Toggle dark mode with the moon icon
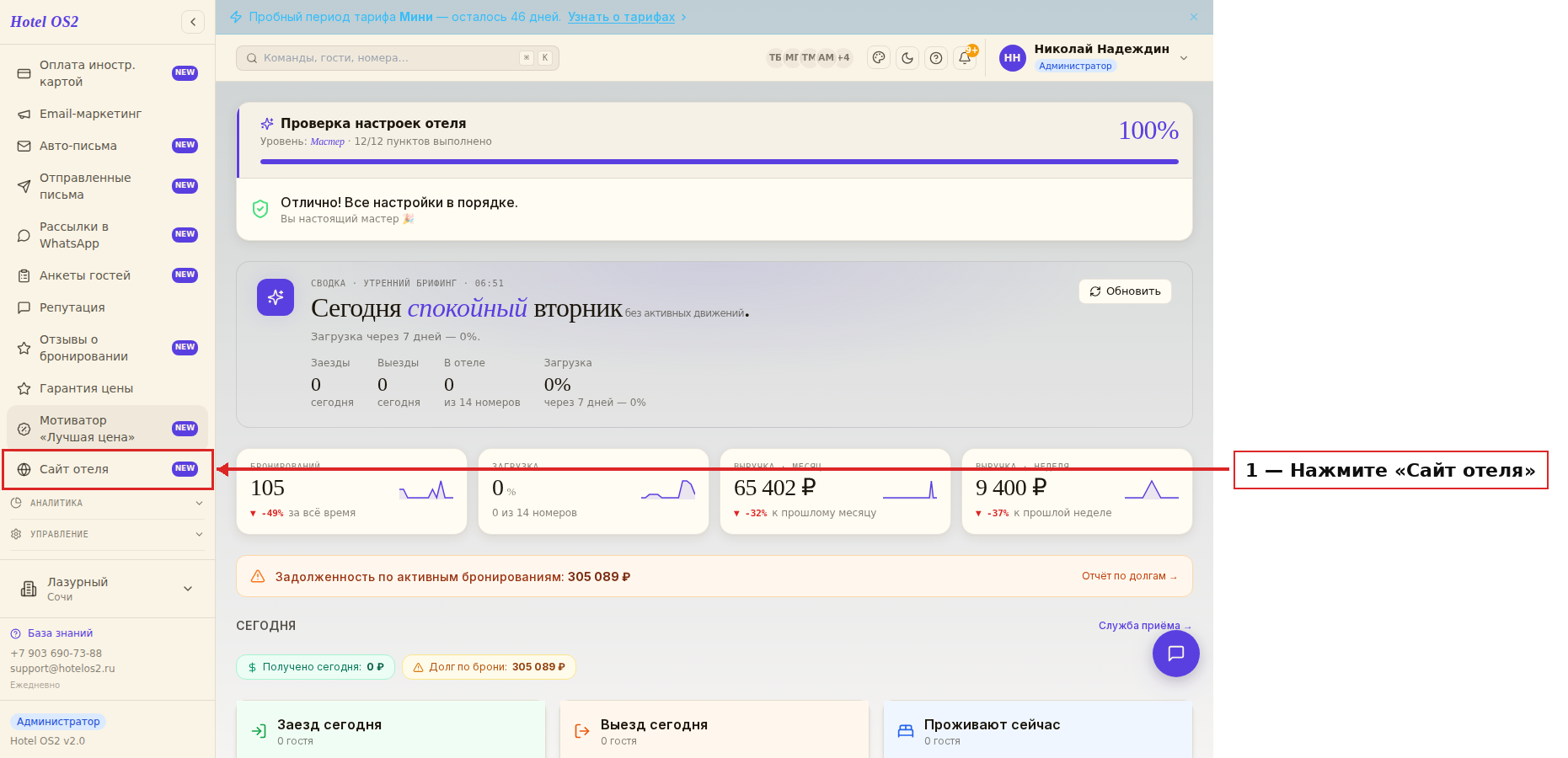This screenshot has height=758, width=1568. pos(907,57)
